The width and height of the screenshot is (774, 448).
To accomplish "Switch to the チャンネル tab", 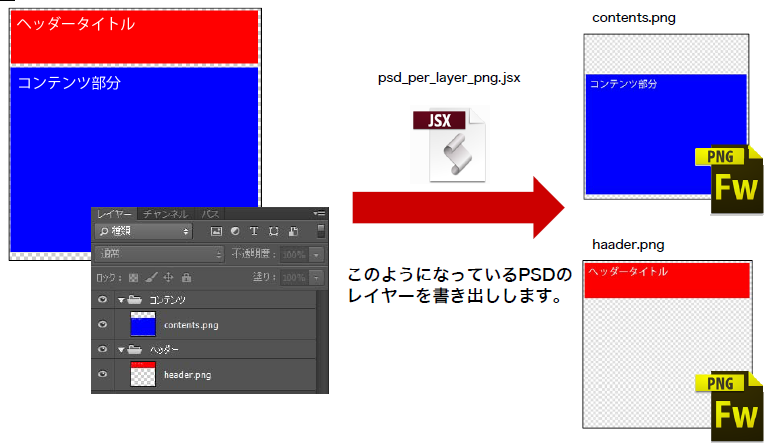I will [165, 214].
